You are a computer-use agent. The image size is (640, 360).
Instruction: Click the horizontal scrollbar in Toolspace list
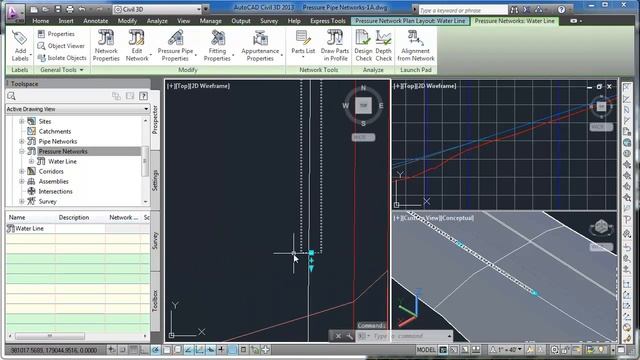click(x=50, y=336)
